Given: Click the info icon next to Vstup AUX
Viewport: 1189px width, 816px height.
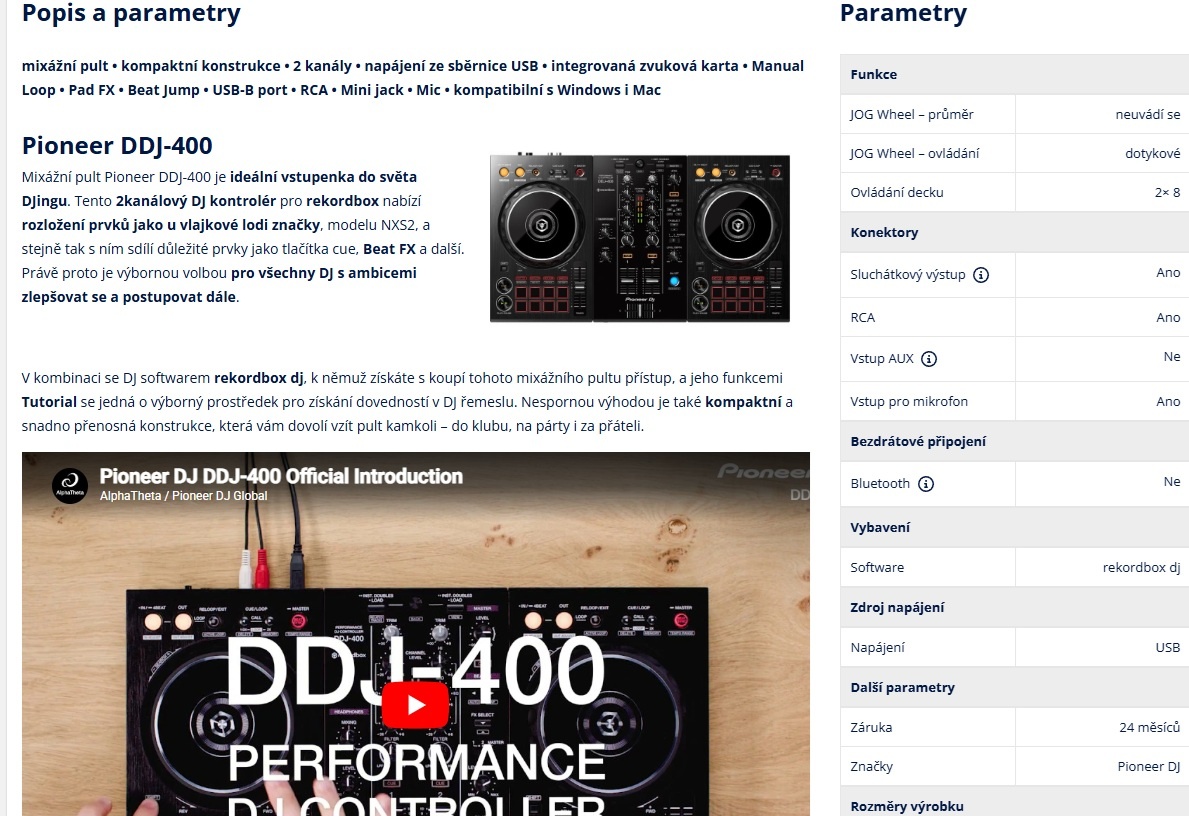Looking at the screenshot, I should click(929, 359).
